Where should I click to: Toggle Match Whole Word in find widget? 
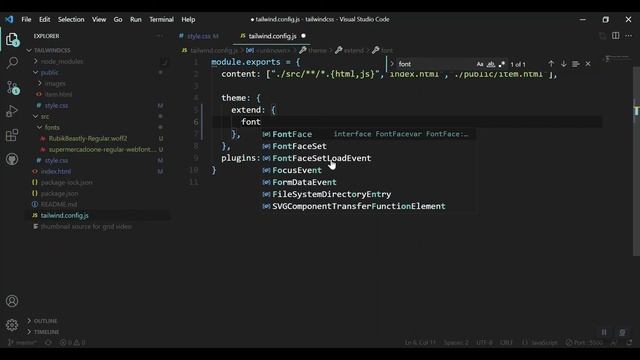point(491,64)
